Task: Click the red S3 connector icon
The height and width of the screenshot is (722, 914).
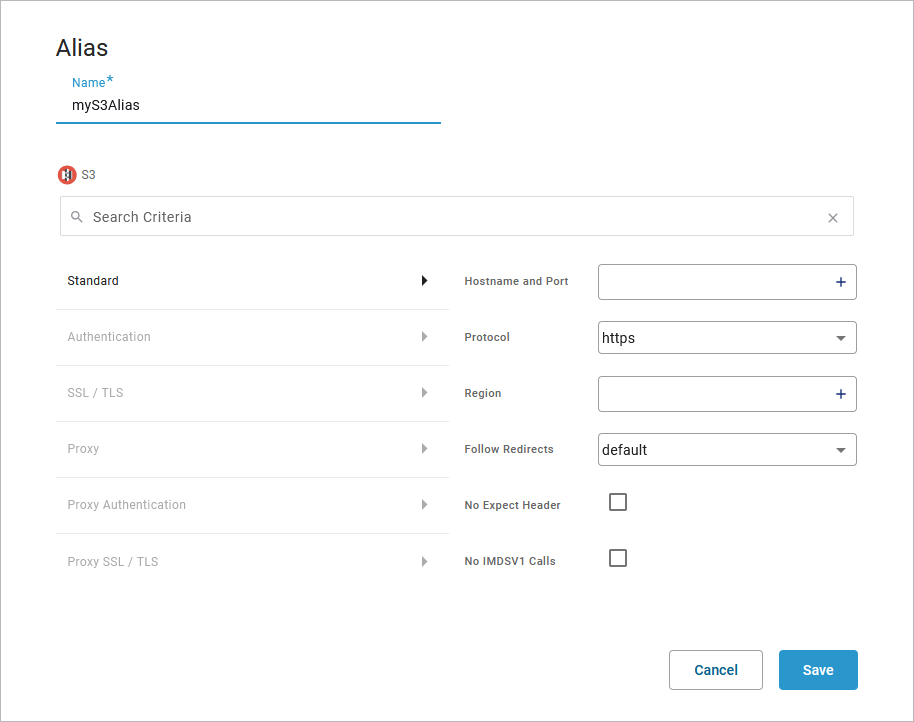Action: [x=67, y=175]
